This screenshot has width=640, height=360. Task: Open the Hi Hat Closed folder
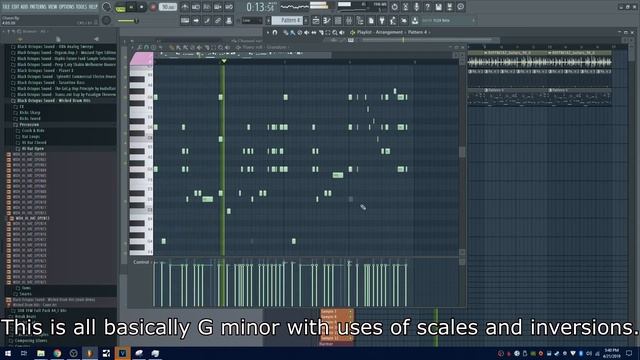click(33, 143)
